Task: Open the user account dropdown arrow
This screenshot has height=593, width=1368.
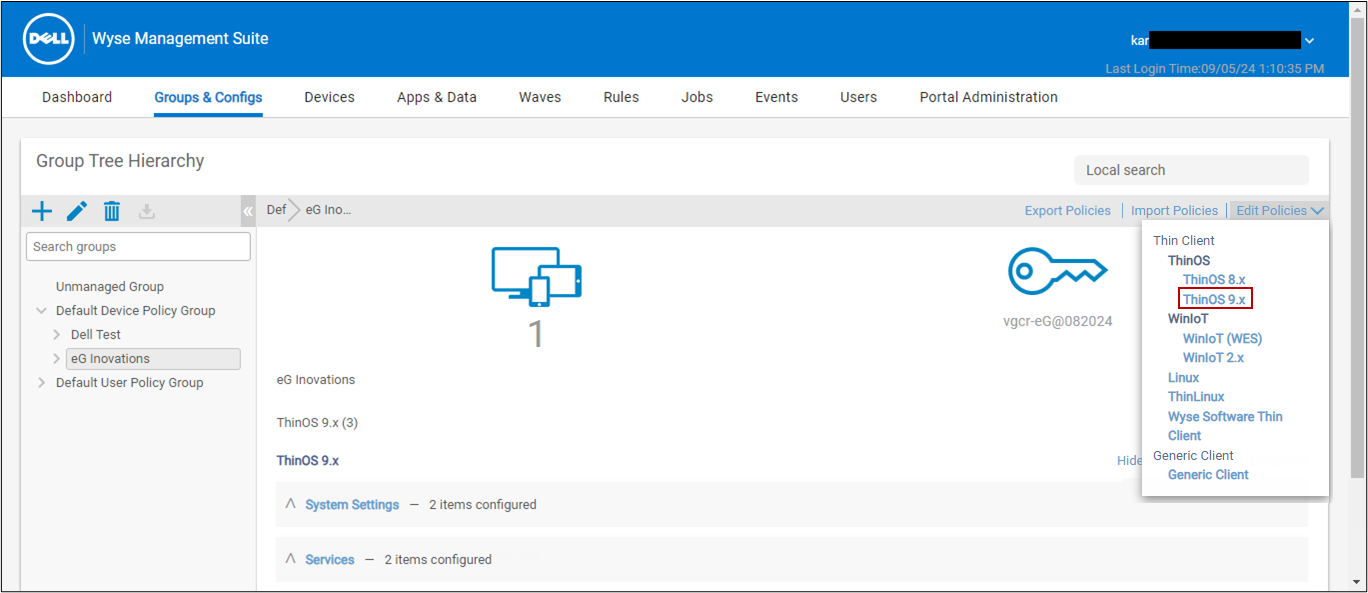Action: click(1309, 41)
